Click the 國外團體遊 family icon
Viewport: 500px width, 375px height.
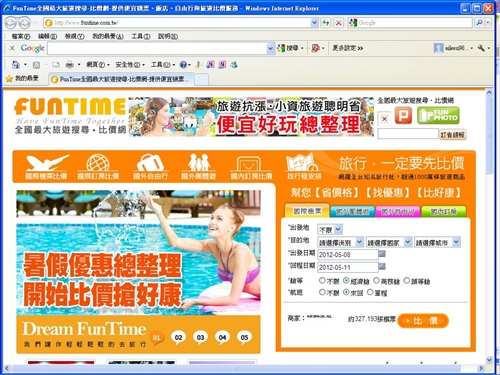click(x=199, y=166)
